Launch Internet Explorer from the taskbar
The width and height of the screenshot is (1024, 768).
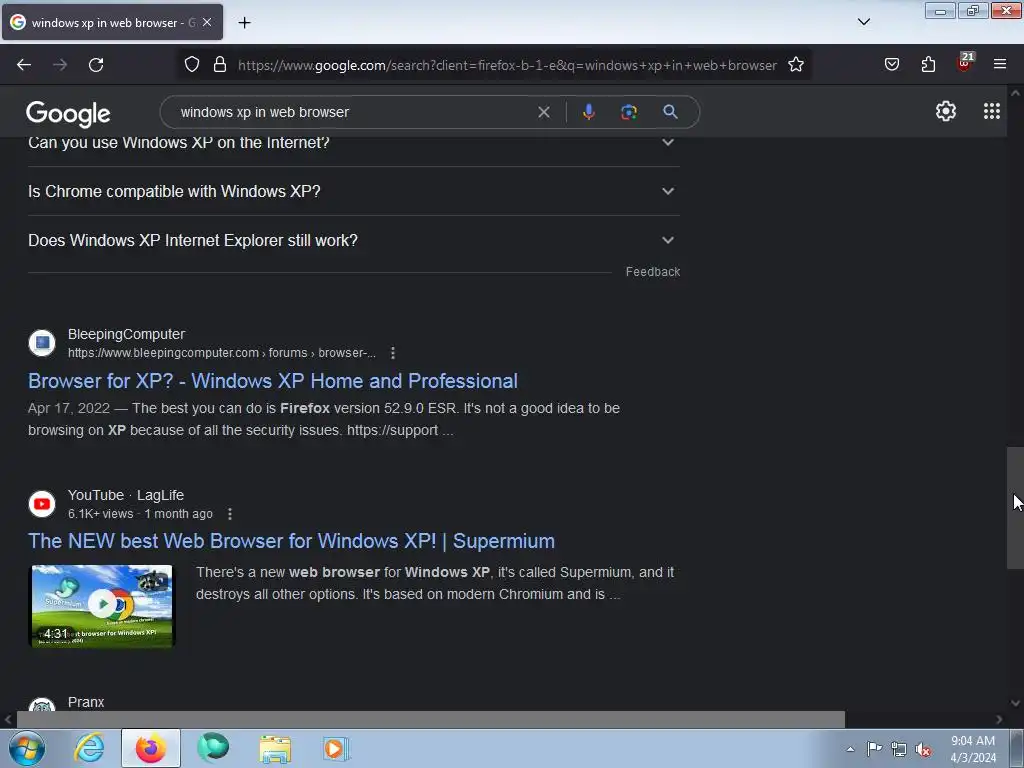click(89, 748)
